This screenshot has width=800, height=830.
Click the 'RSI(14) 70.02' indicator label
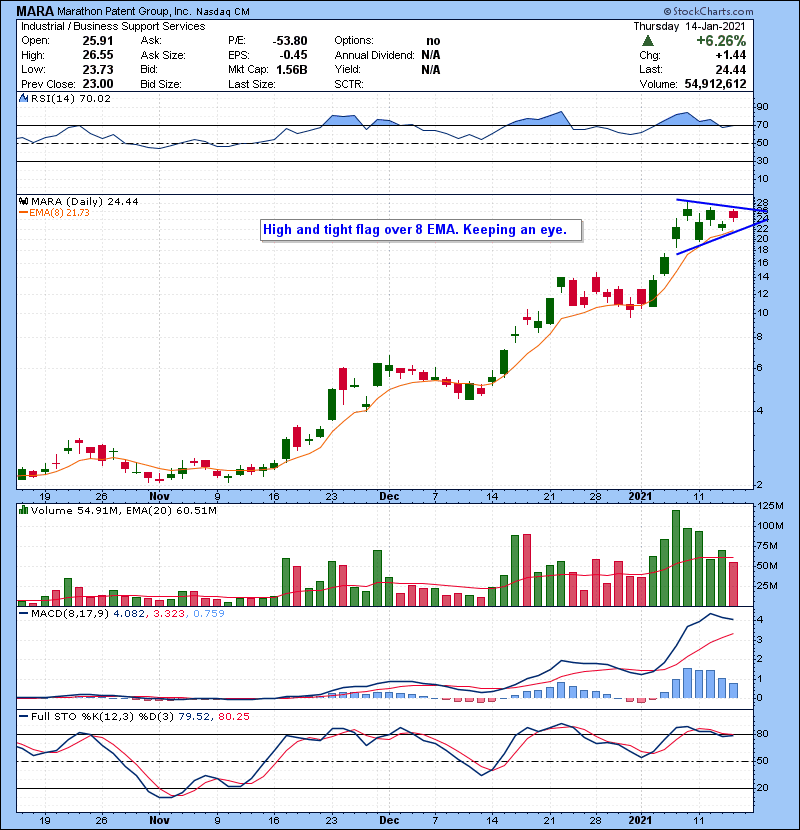(71, 98)
